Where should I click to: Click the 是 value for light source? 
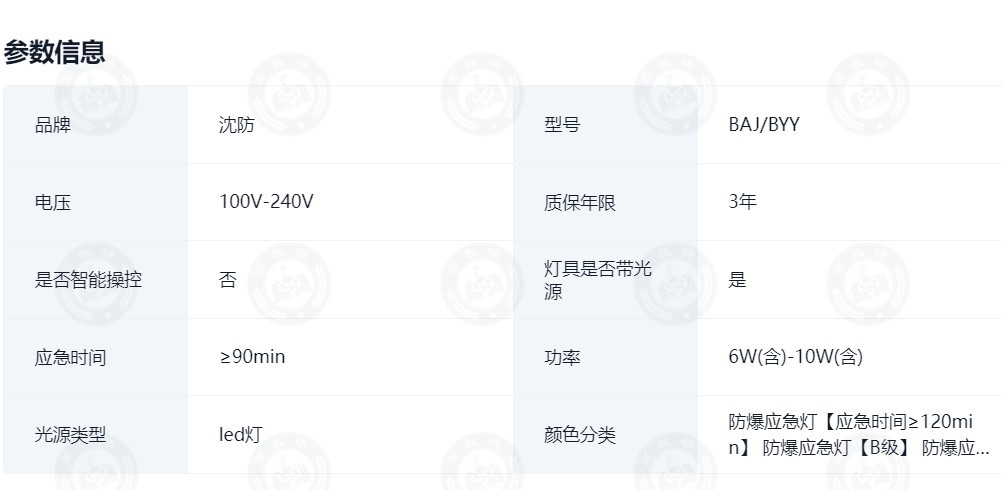pos(737,280)
